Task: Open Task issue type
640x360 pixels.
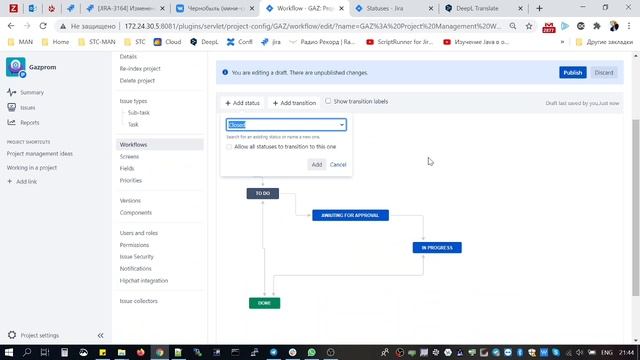Action: (x=133, y=124)
